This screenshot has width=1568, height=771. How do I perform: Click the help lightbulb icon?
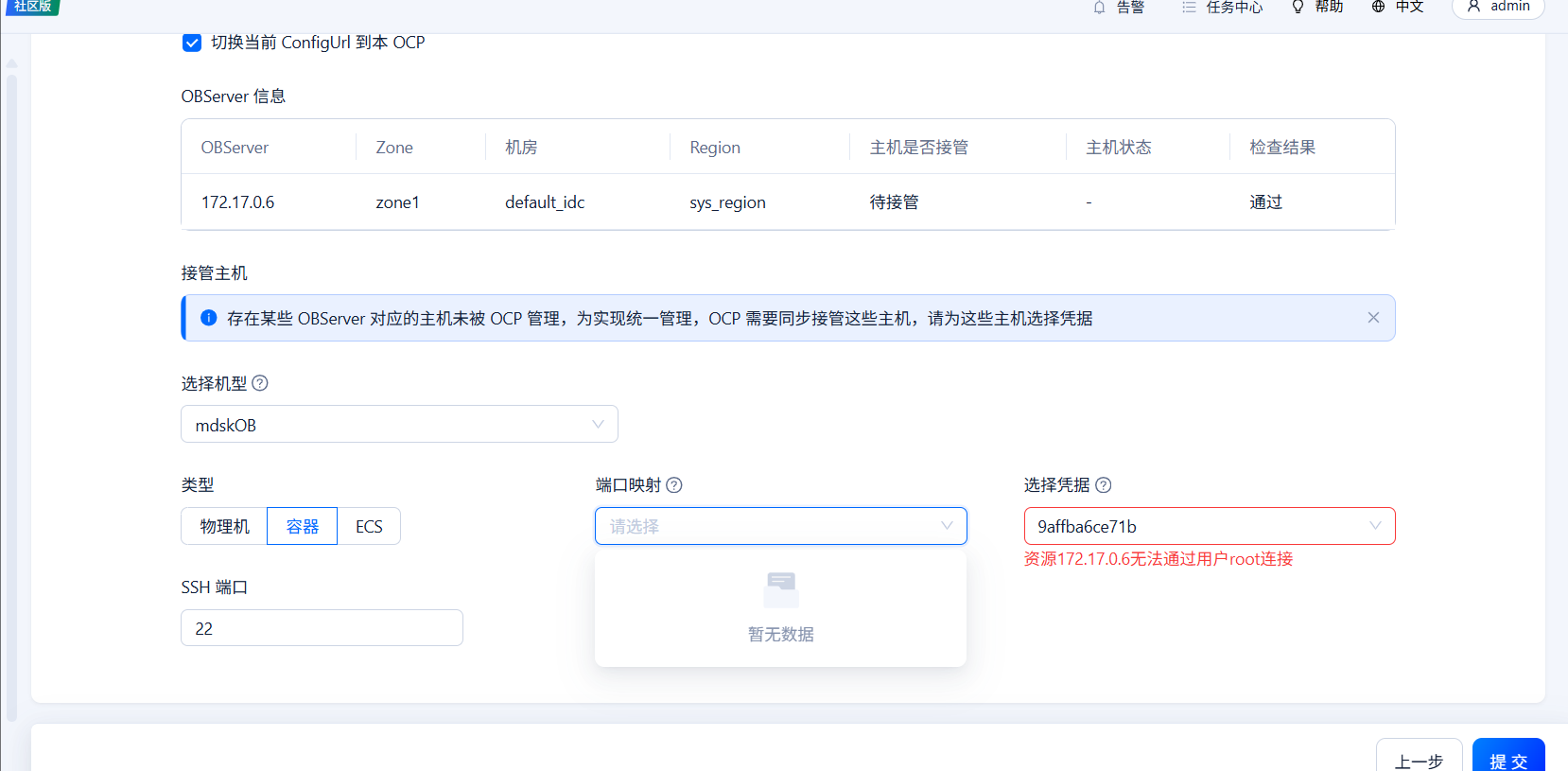pyautogui.click(x=1298, y=7)
